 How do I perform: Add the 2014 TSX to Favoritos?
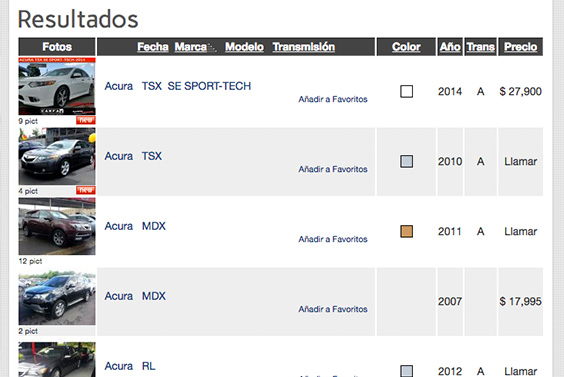tap(333, 99)
